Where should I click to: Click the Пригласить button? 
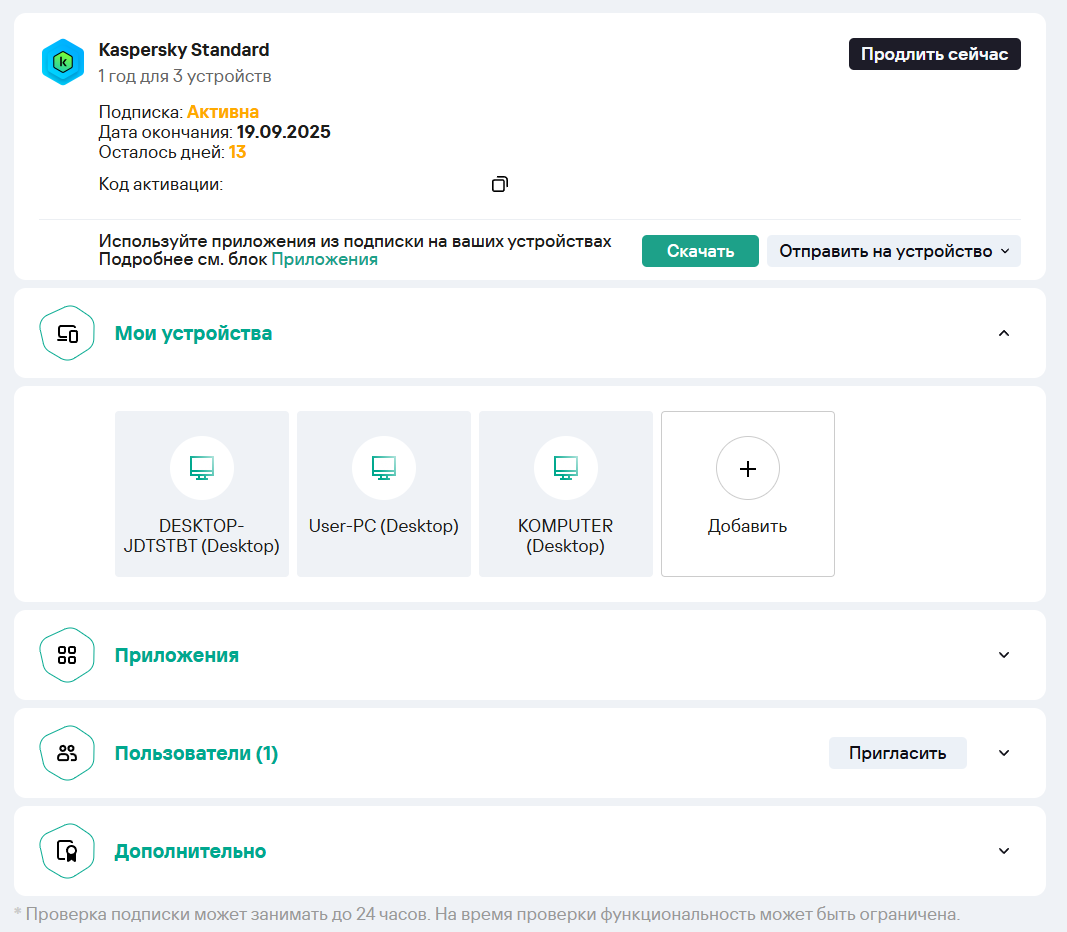[898, 753]
